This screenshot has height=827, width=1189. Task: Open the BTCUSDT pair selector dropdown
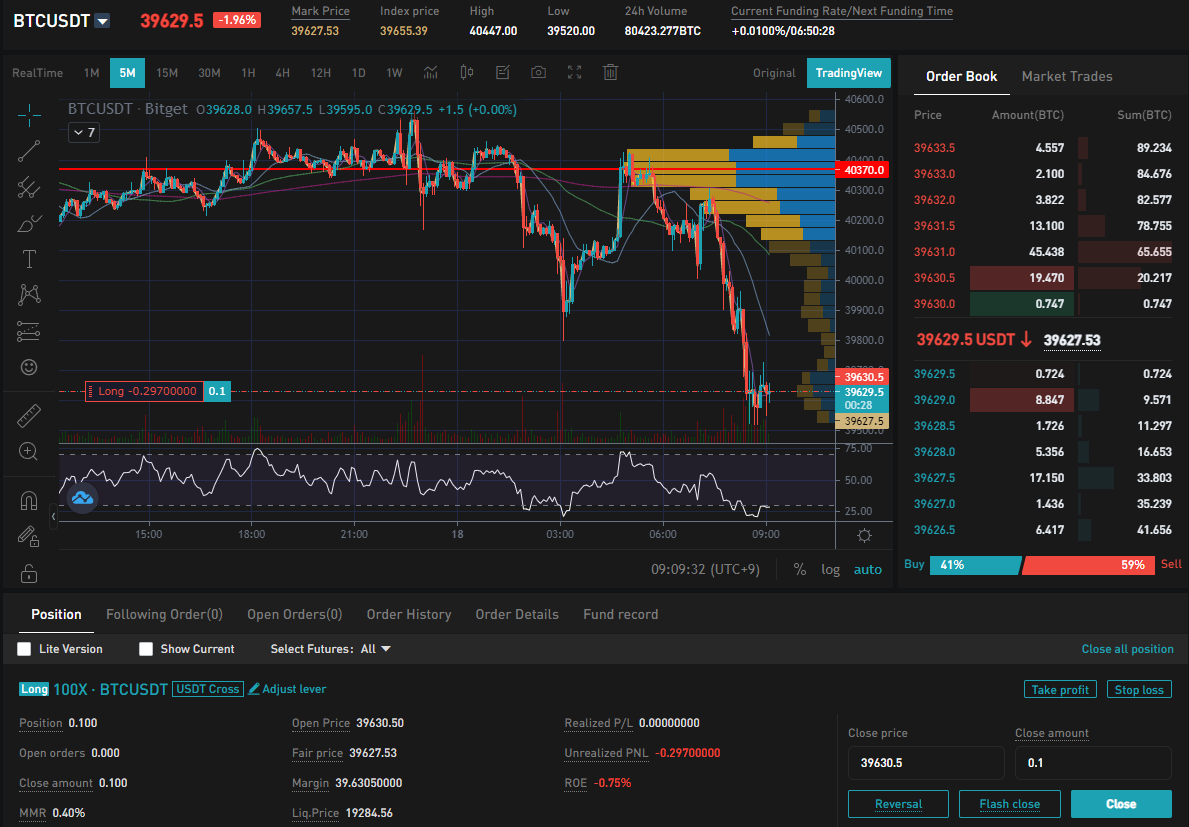[102, 22]
